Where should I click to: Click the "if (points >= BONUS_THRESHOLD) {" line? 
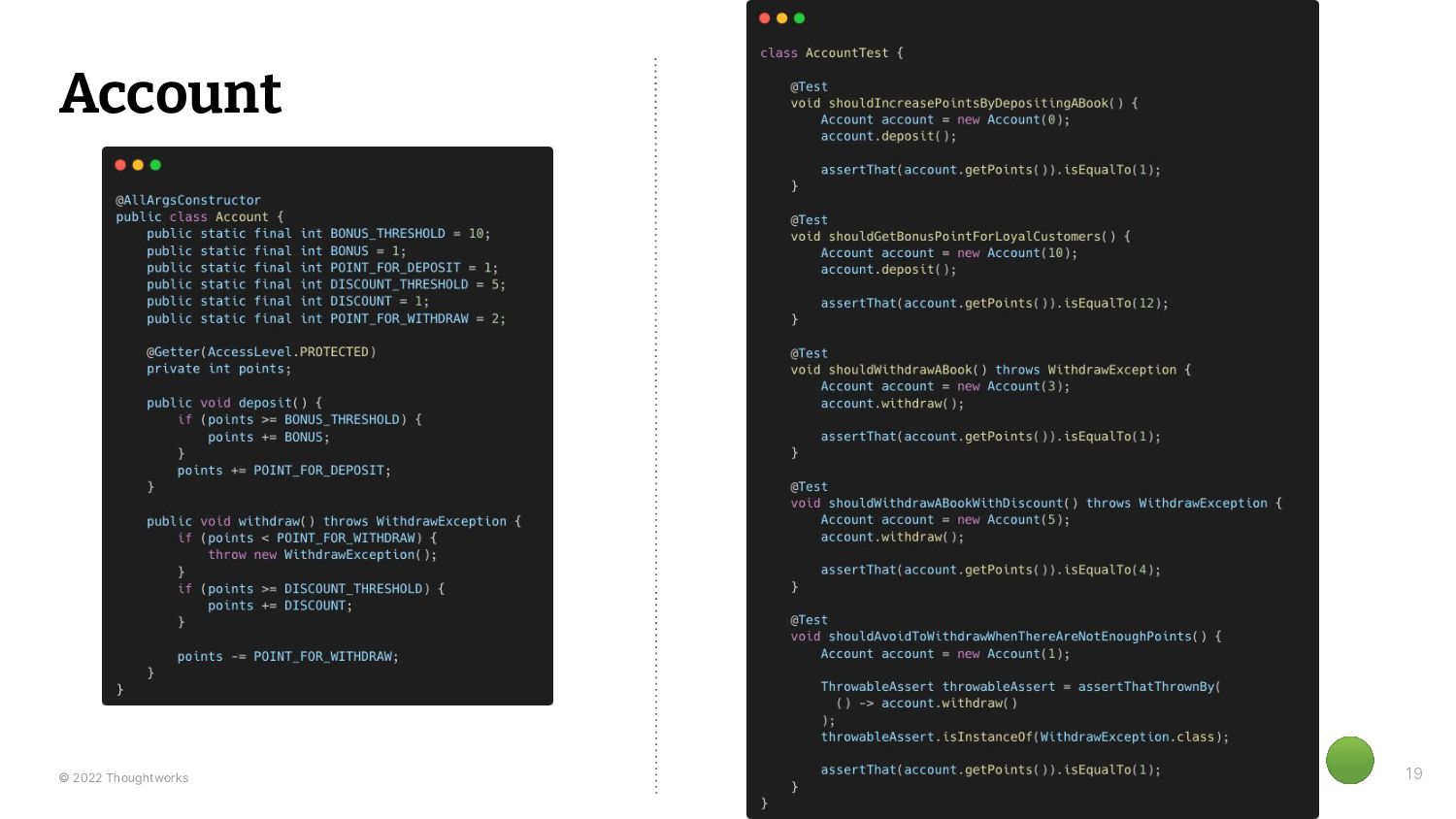(300, 420)
